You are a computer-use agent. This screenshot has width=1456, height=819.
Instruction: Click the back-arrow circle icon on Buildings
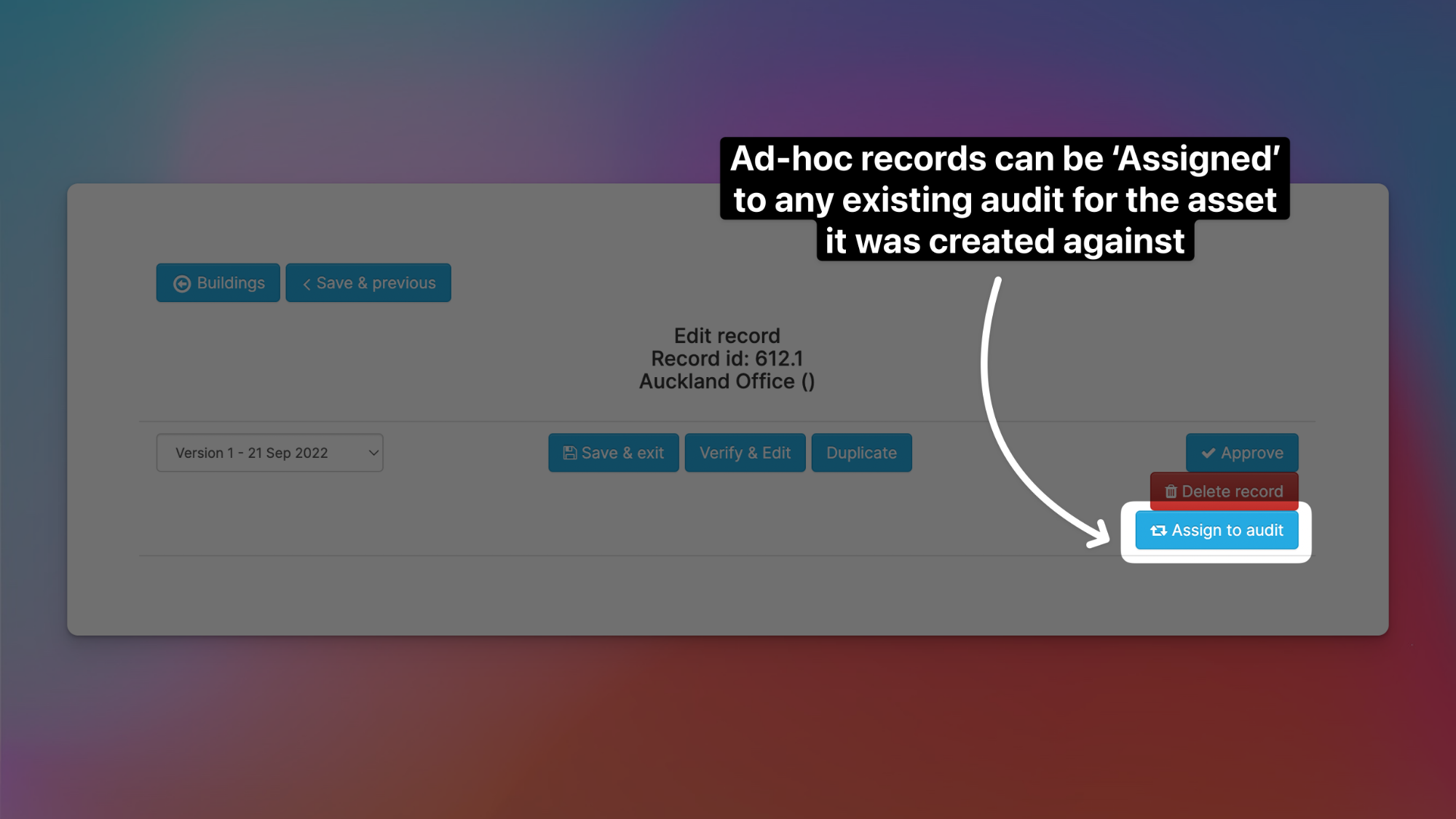click(182, 284)
